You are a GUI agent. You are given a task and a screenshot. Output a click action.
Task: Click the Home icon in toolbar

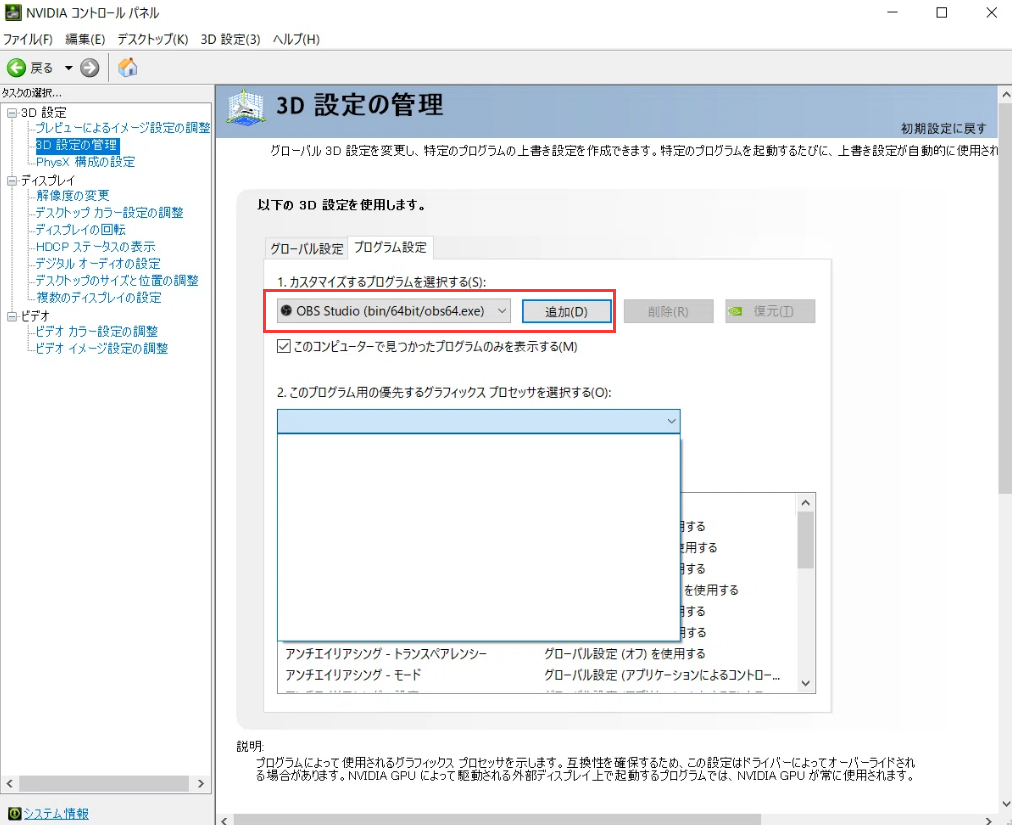click(128, 68)
